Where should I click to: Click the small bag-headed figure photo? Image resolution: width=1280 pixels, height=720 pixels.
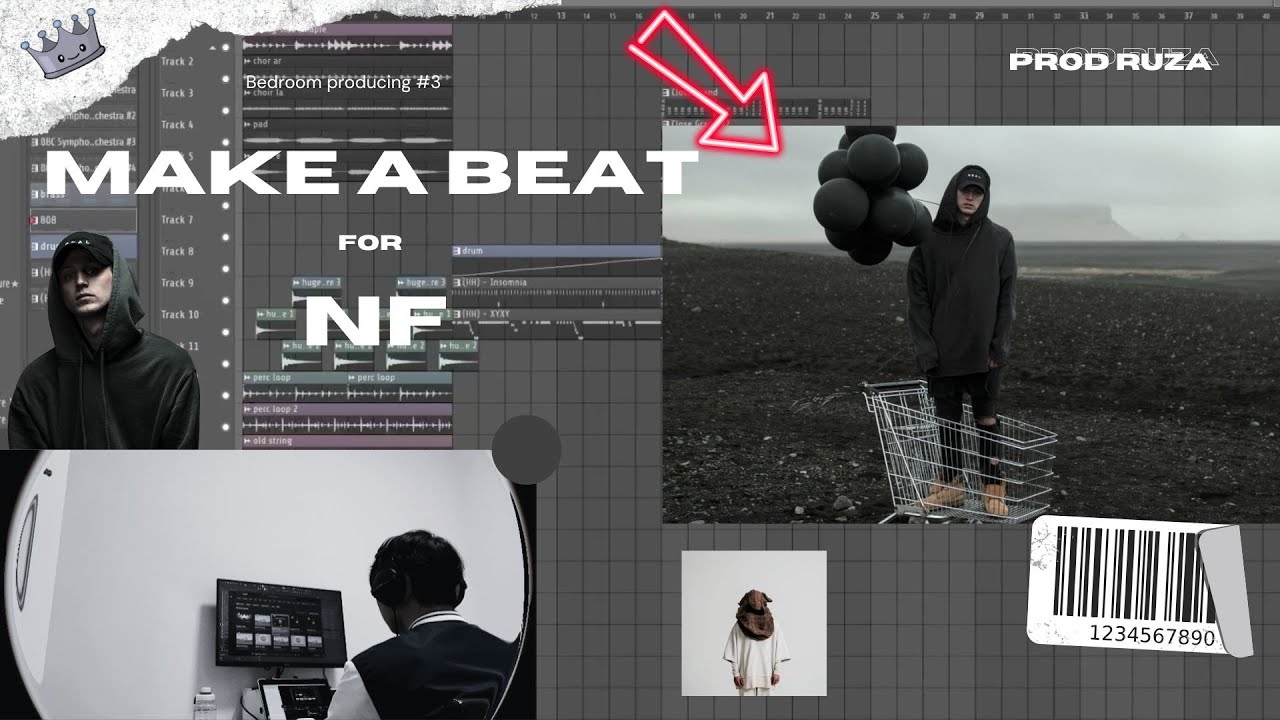point(754,623)
